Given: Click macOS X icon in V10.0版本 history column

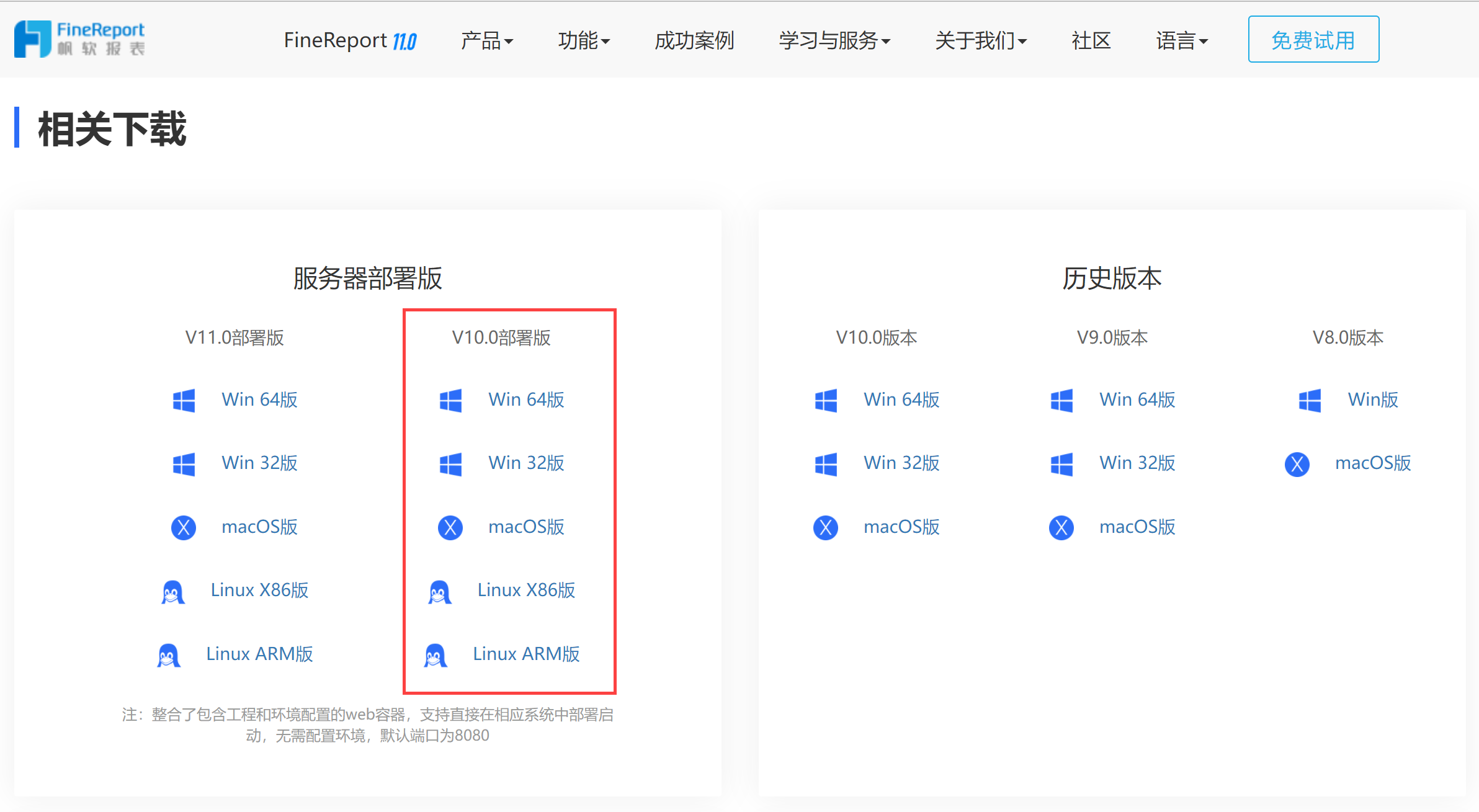Looking at the screenshot, I should [826, 528].
